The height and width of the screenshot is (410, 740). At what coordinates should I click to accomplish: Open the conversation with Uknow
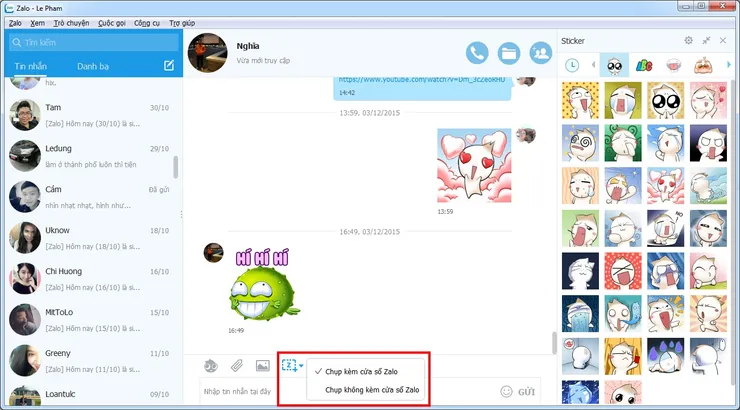(93, 238)
